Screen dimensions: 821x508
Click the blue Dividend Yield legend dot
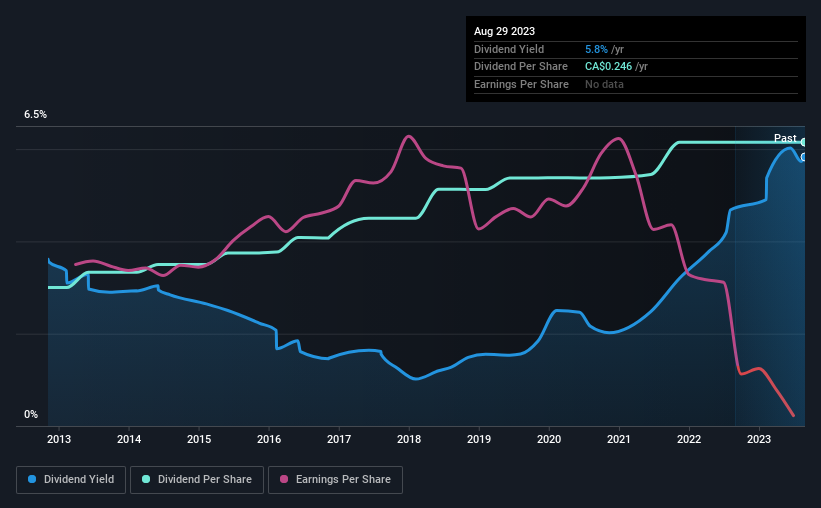click(x=32, y=479)
